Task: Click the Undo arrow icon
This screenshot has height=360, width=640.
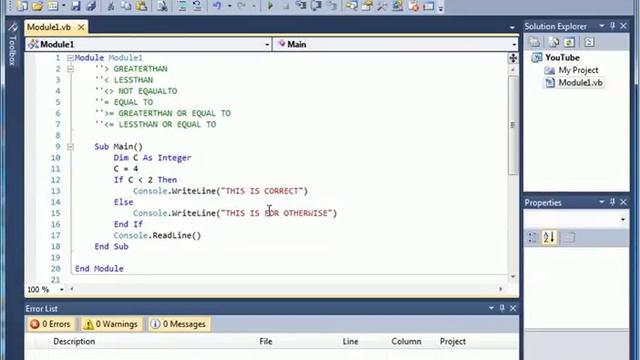Action: (x=217, y=6)
